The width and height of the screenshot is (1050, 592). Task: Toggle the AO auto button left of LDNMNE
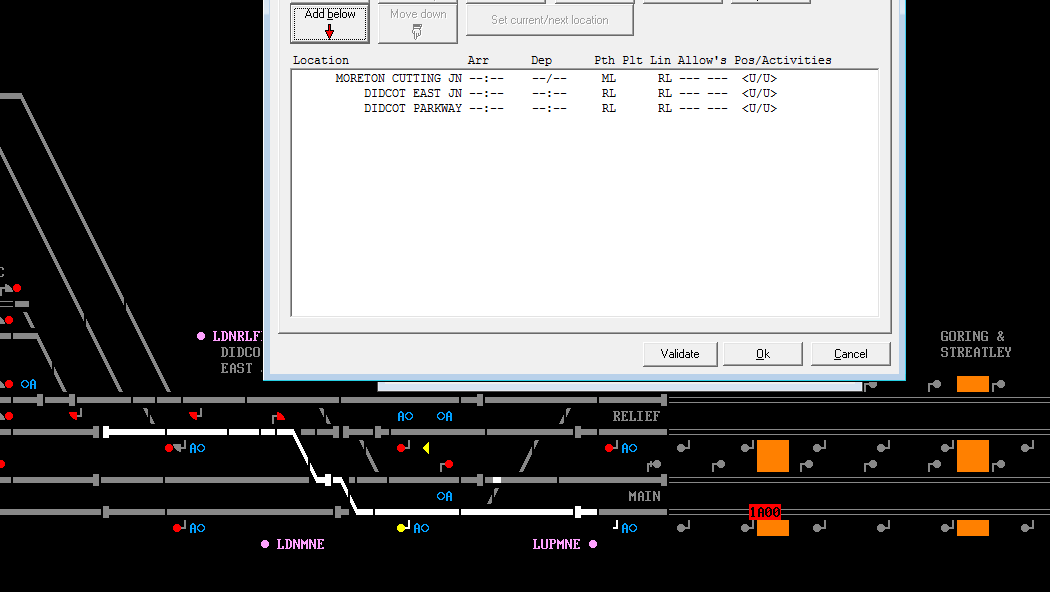tap(197, 528)
